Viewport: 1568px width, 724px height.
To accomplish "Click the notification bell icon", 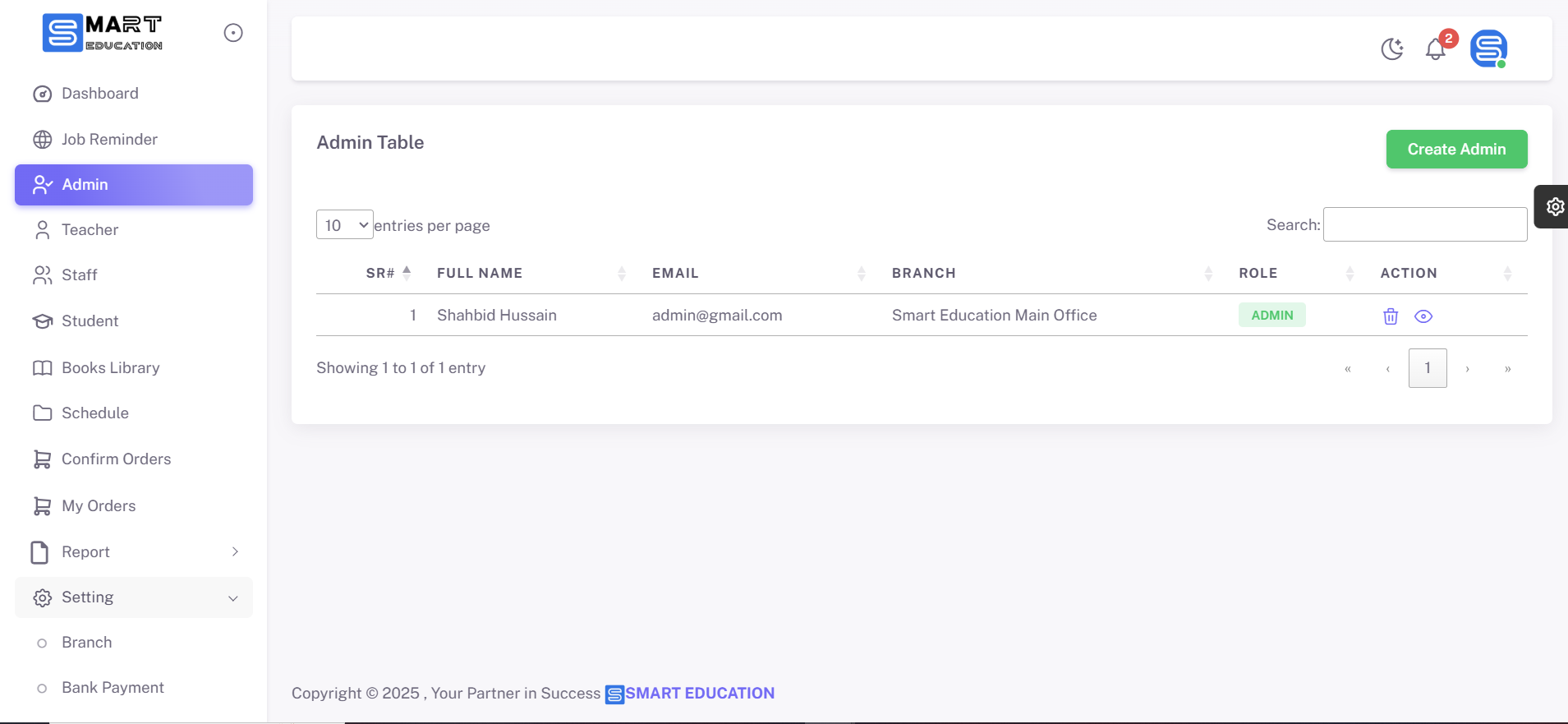I will pos(1435,49).
